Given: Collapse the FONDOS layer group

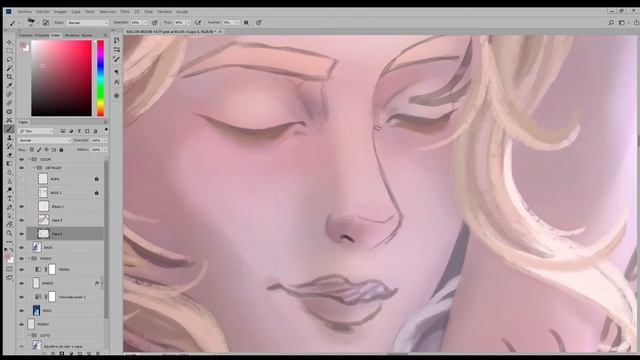Looking at the screenshot, I should tap(29, 258).
